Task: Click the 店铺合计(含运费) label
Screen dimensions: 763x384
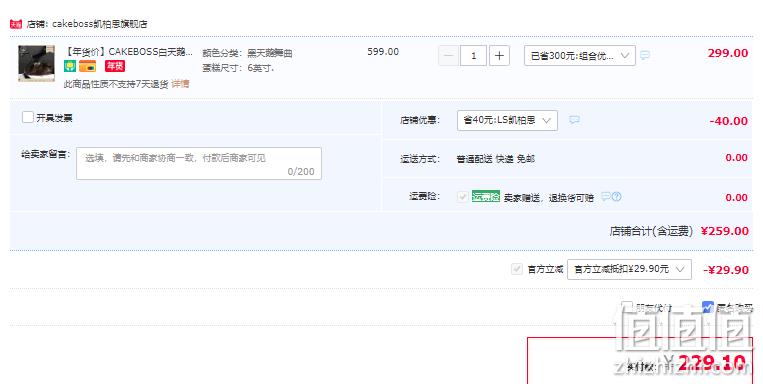Action: pyautogui.click(x=651, y=231)
